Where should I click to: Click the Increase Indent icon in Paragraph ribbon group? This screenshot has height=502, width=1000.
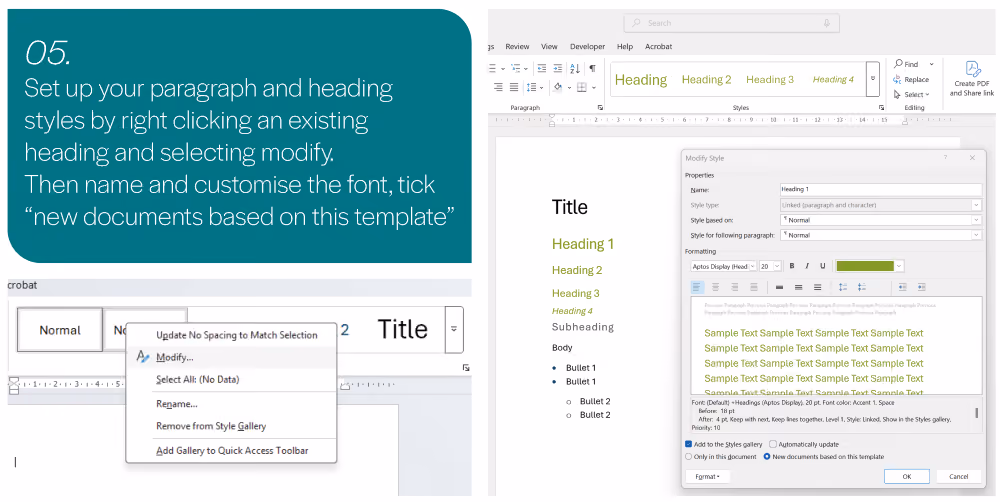click(x=557, y=68)
